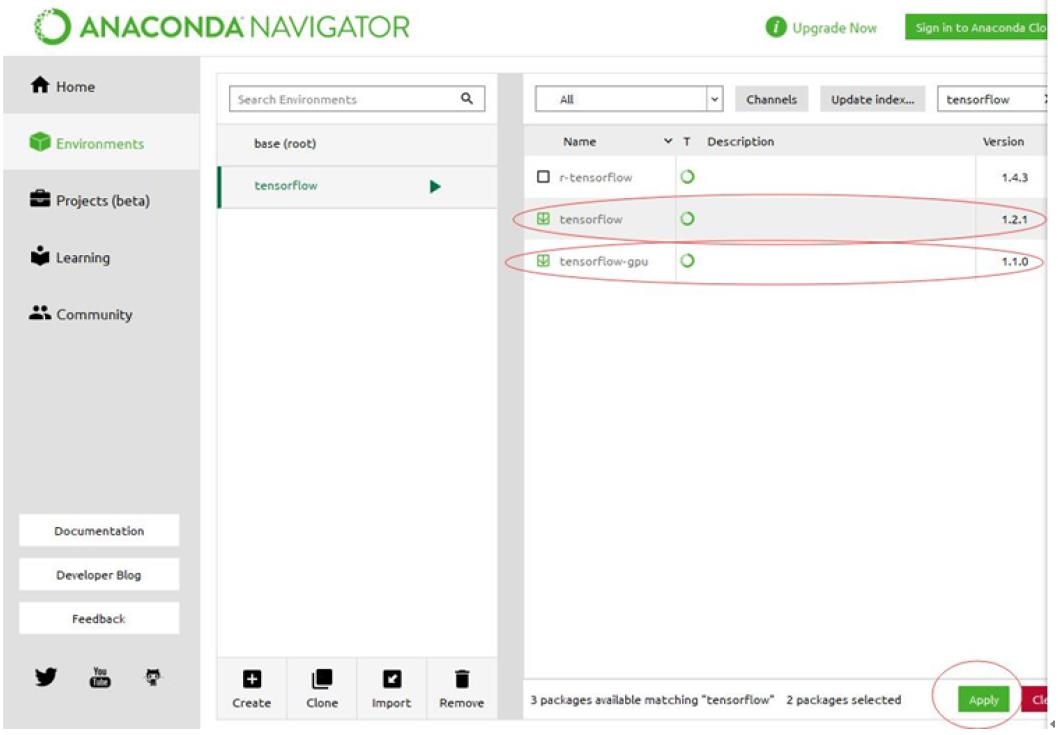Click the Version column header

coord(1003,141)
